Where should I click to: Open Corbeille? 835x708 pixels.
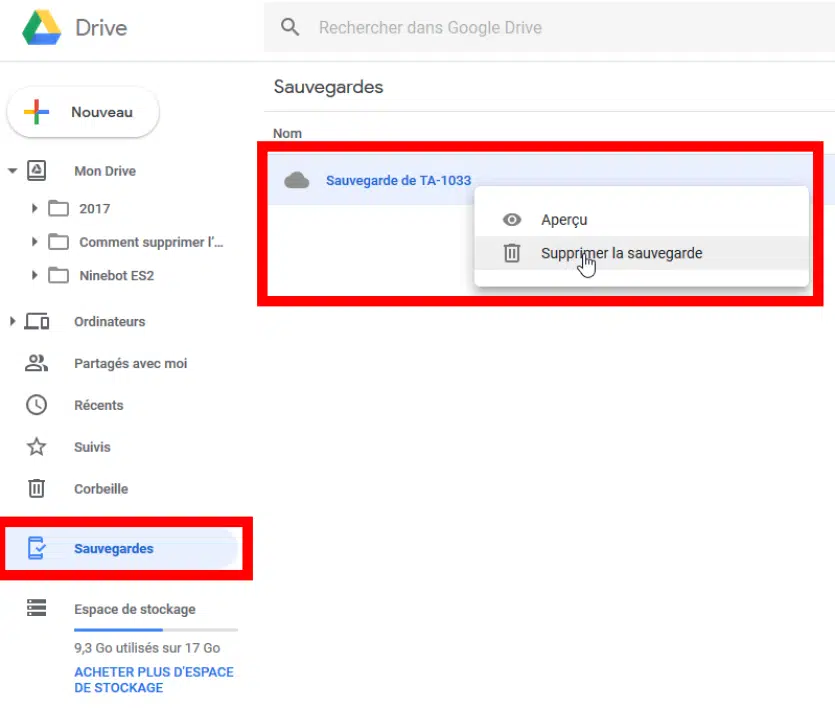tap(101, 489)
